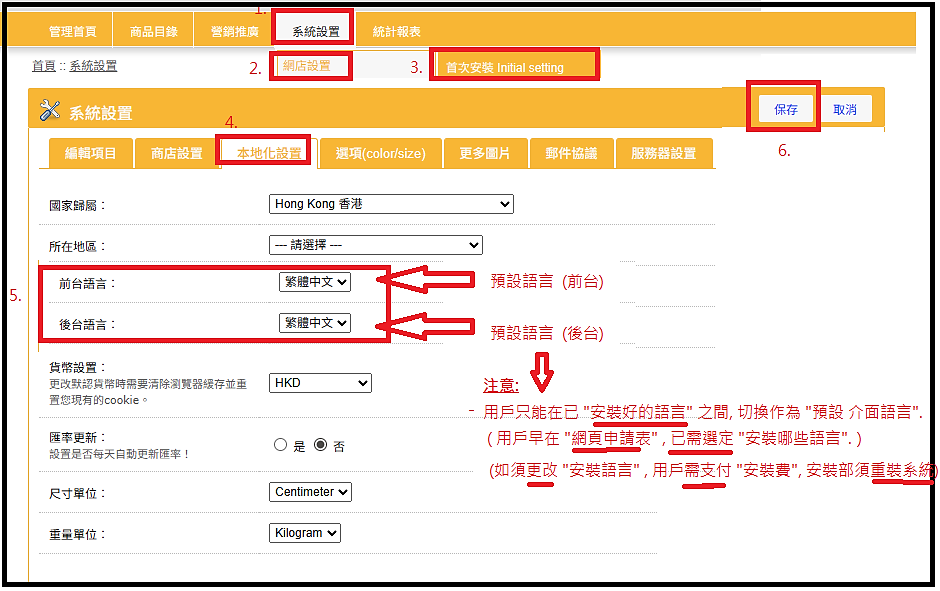Open the Centimeter size unit dropdown
This screenshot has width=940, height=591.
310,492
